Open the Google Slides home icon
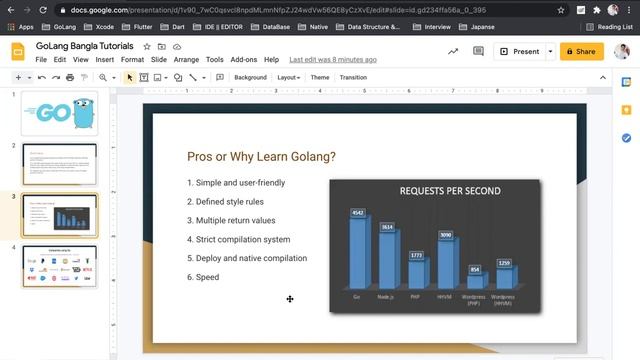The height and width of the screenshot is (360, 640). [x=18, y=51]
